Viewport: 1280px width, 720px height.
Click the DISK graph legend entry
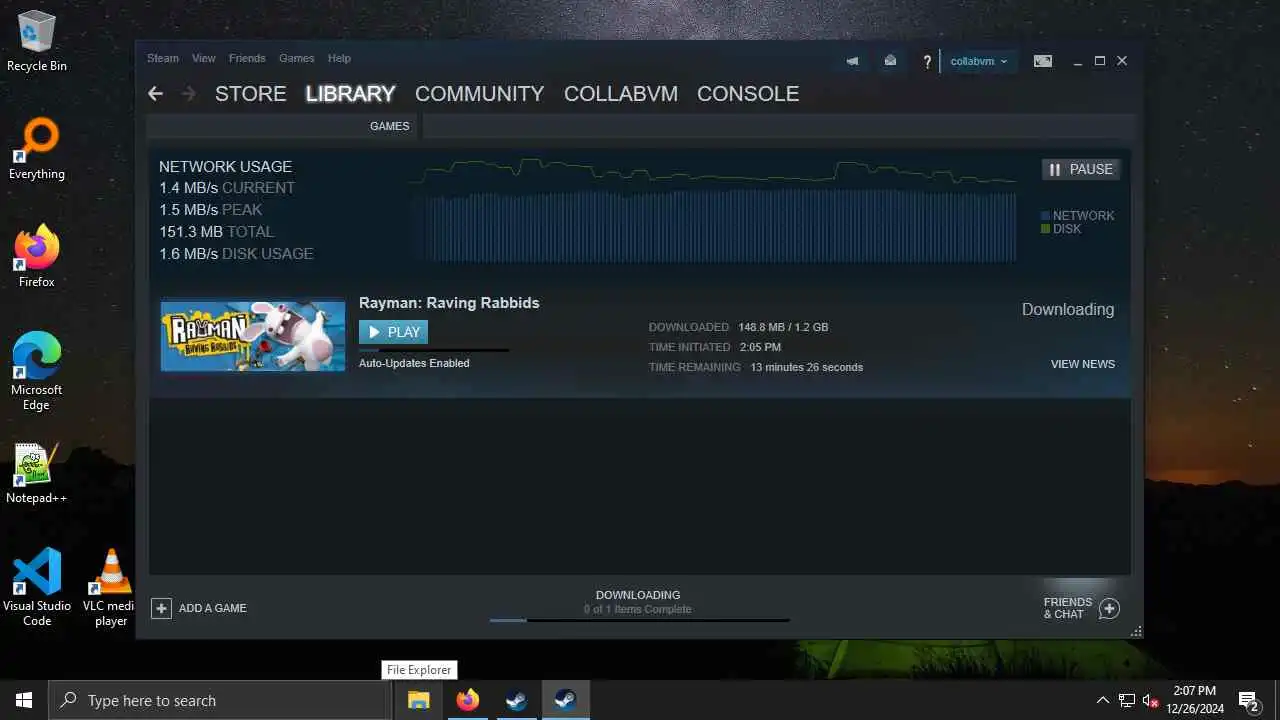coord(1061,229)
